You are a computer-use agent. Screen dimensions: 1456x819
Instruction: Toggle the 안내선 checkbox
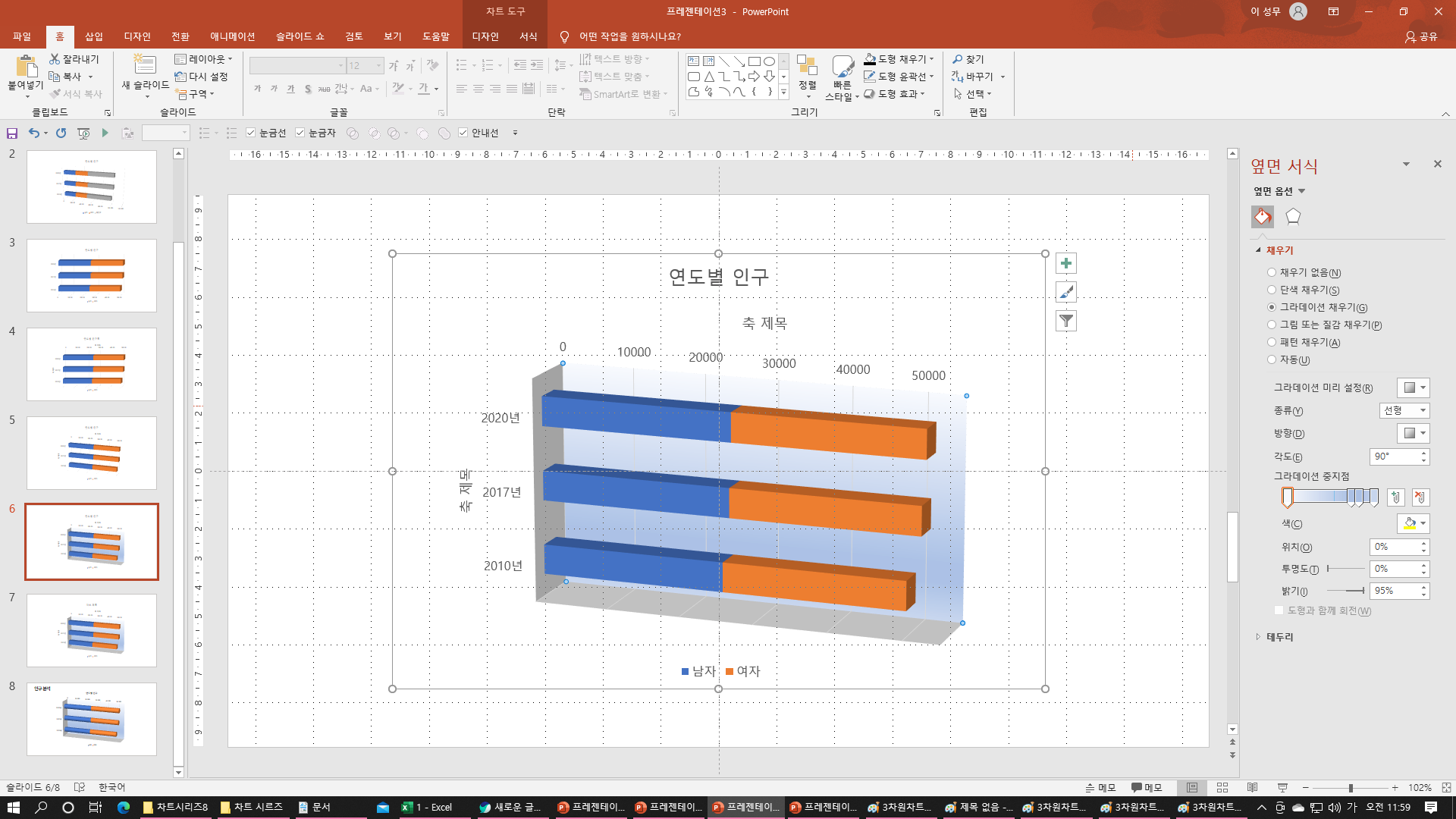[463, 133]
